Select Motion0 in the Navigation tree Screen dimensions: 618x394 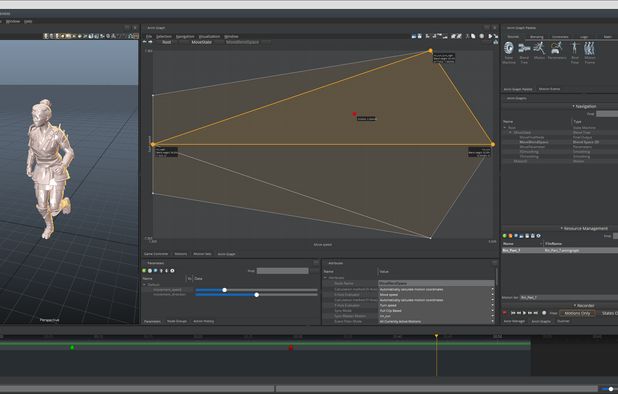(x=520, y=161)
